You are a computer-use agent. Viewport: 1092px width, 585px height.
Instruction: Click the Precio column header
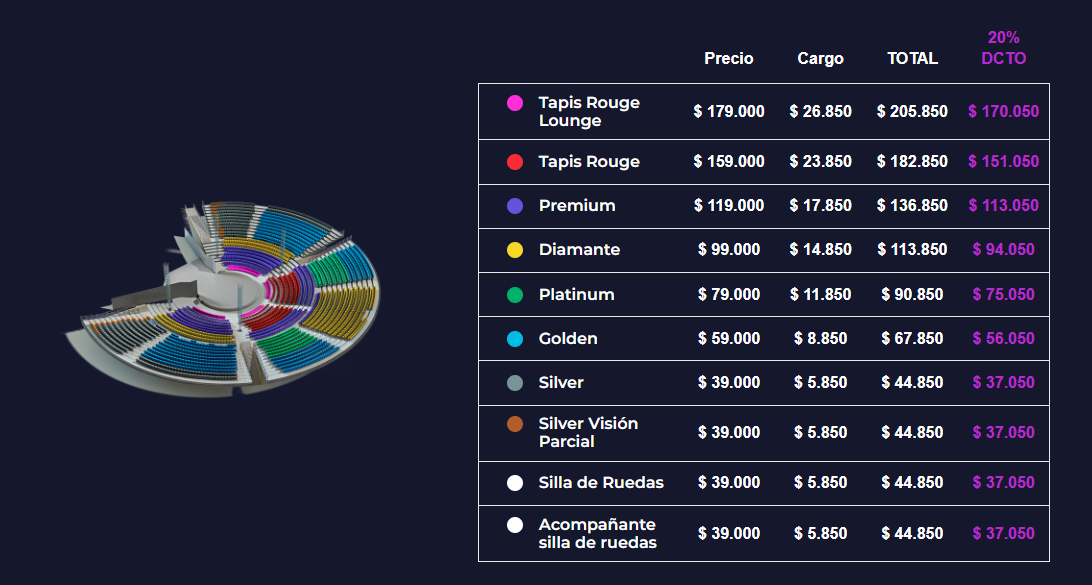pyautogui.click(x=729, y=58)
